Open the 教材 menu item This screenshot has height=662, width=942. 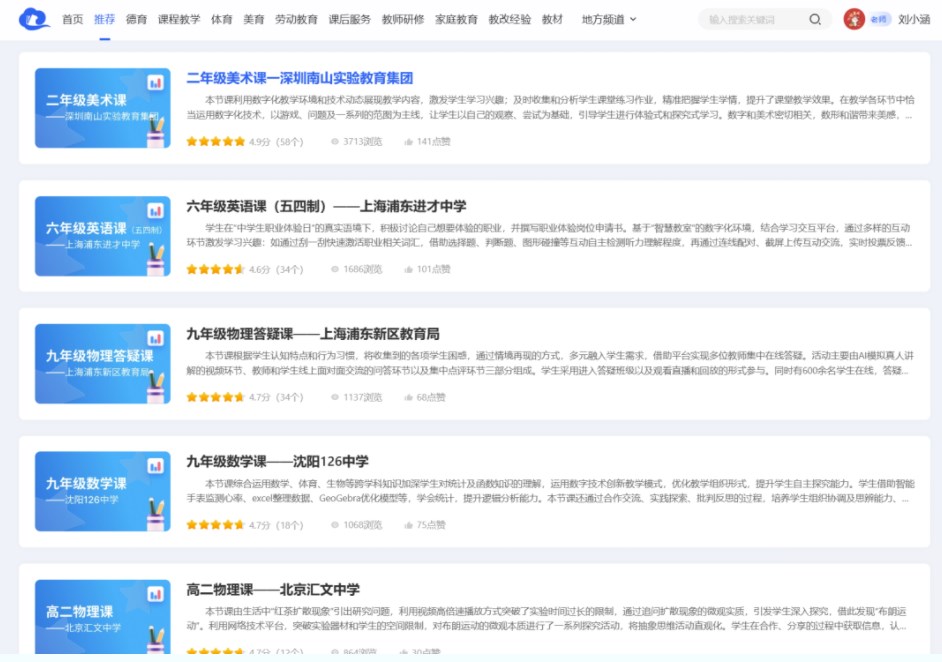552,19
